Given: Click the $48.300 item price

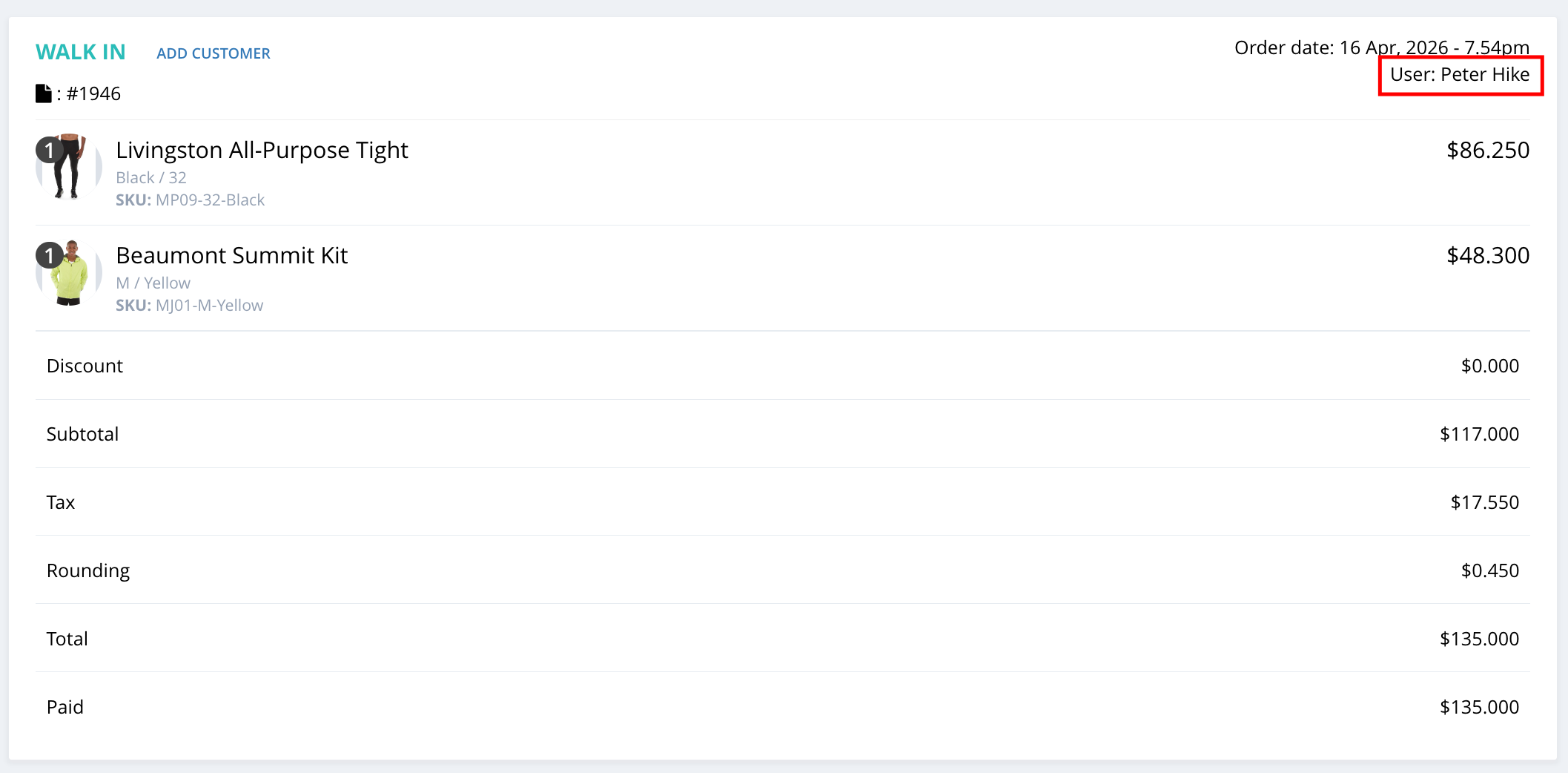Looking at the screenshot, I should point(1487,255).
